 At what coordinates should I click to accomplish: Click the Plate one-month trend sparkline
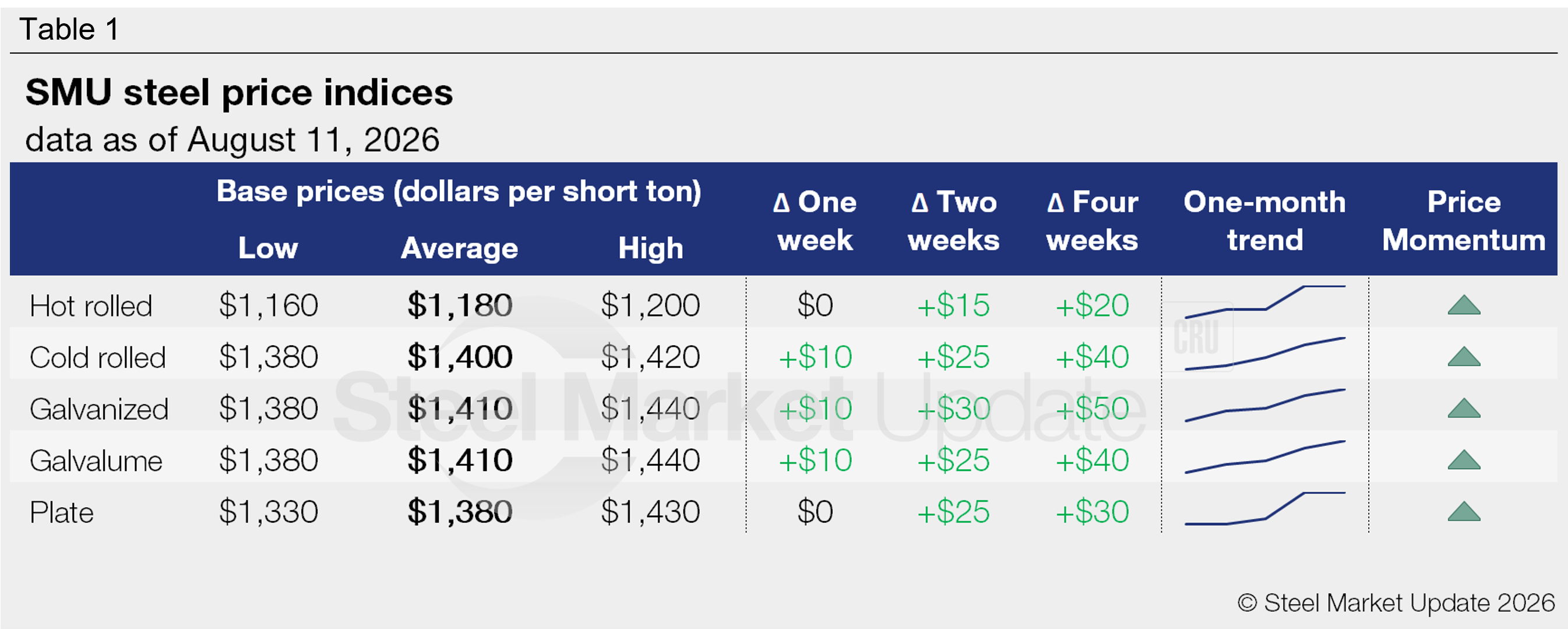1264,508
